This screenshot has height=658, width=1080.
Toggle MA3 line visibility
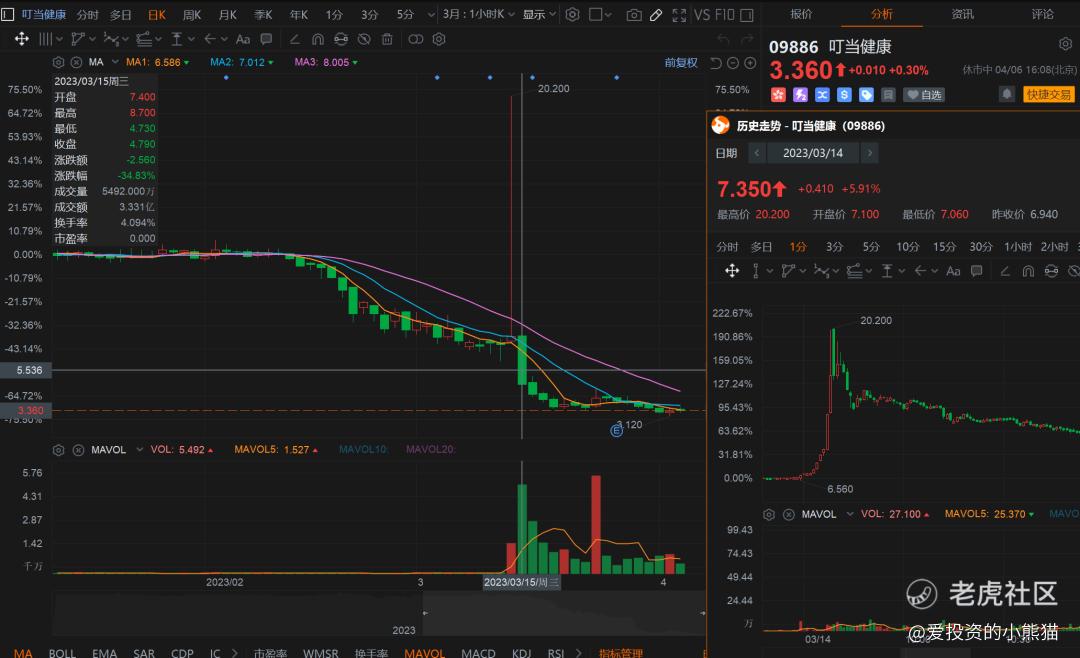coord(326,62)
